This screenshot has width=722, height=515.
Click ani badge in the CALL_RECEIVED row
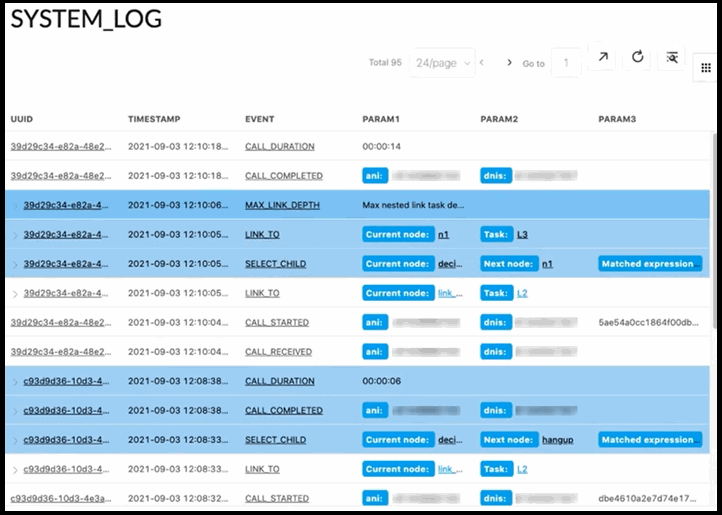[x=375, y=352]
